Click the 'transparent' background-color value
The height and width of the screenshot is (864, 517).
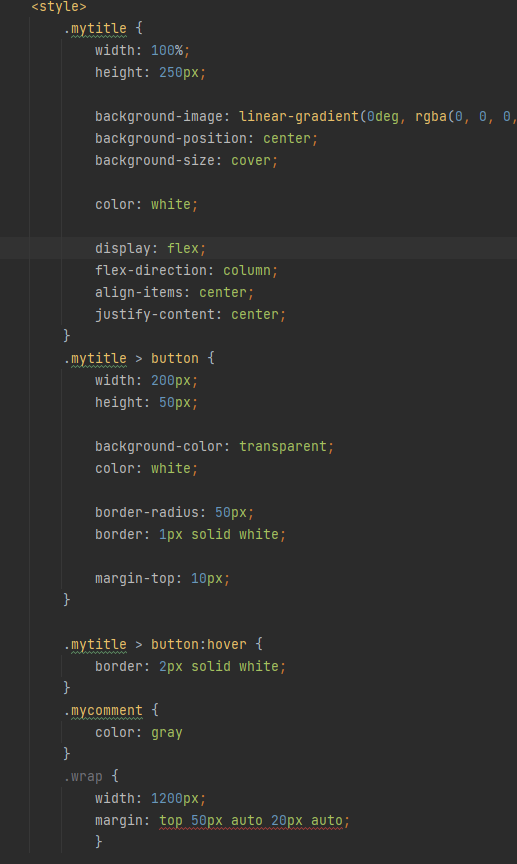pyautogui.click(x=283, y=446)
